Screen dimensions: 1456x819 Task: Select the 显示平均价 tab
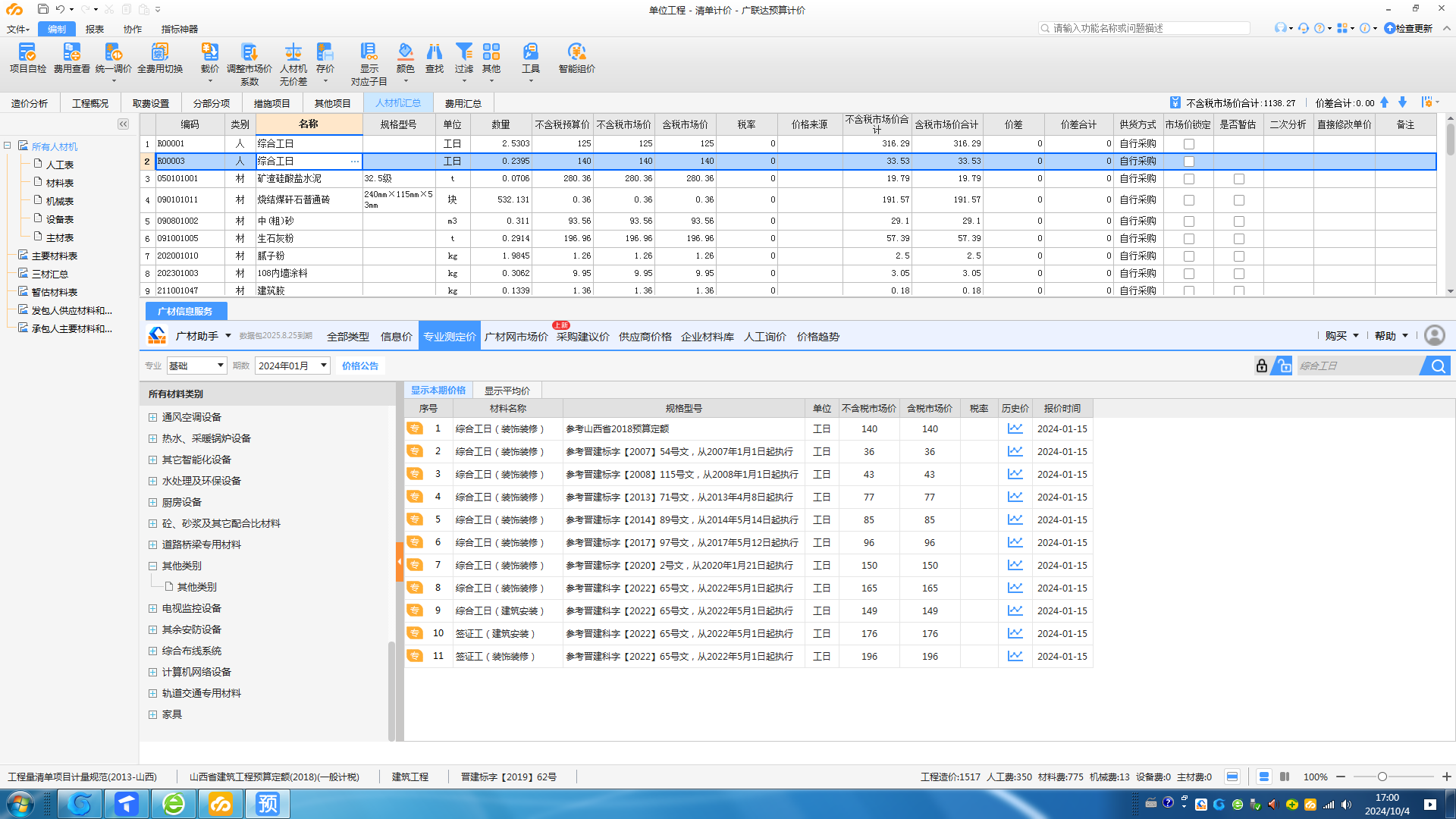click(x=507, y=391)
